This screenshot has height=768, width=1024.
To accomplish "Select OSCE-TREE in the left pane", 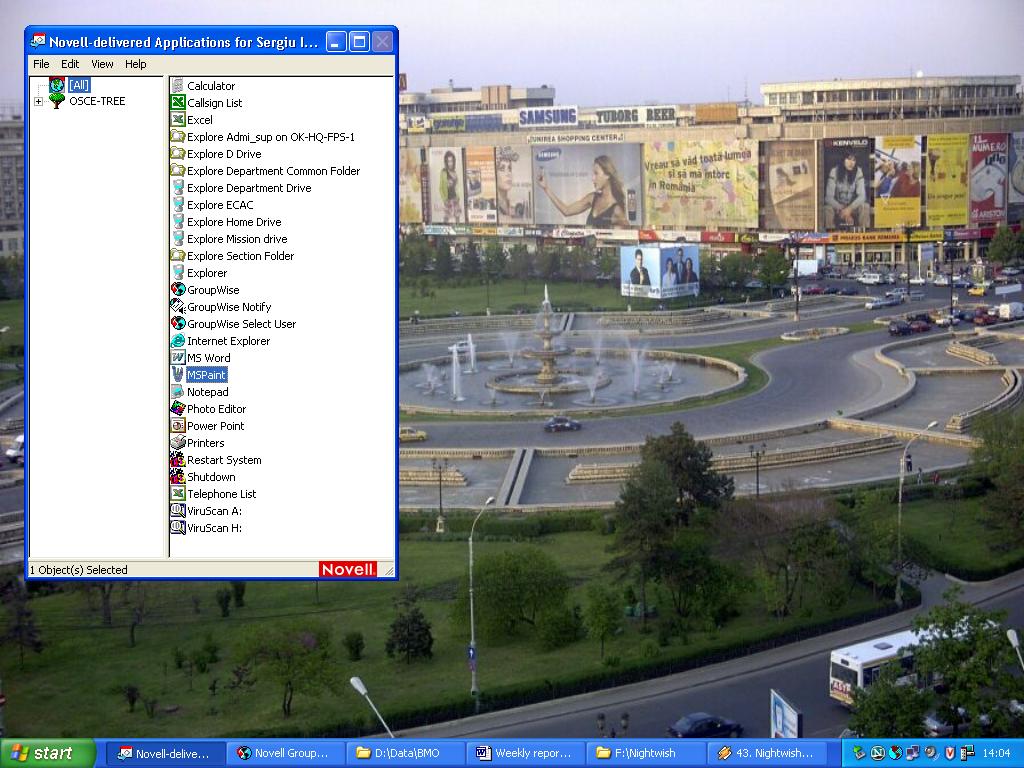I will 96,101.
